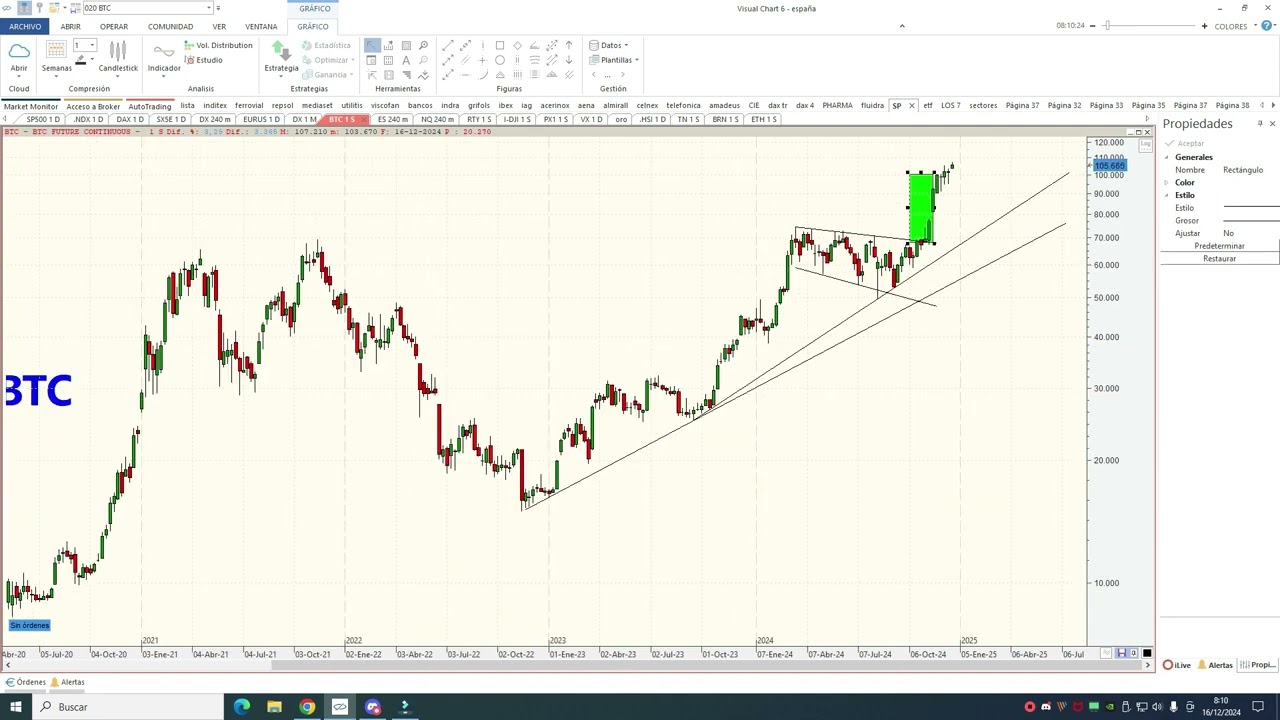Screen dimensions: 1280x720
Task: Open the iLive panel tab
Action: pyautogui.click(x=1177, y=665)
